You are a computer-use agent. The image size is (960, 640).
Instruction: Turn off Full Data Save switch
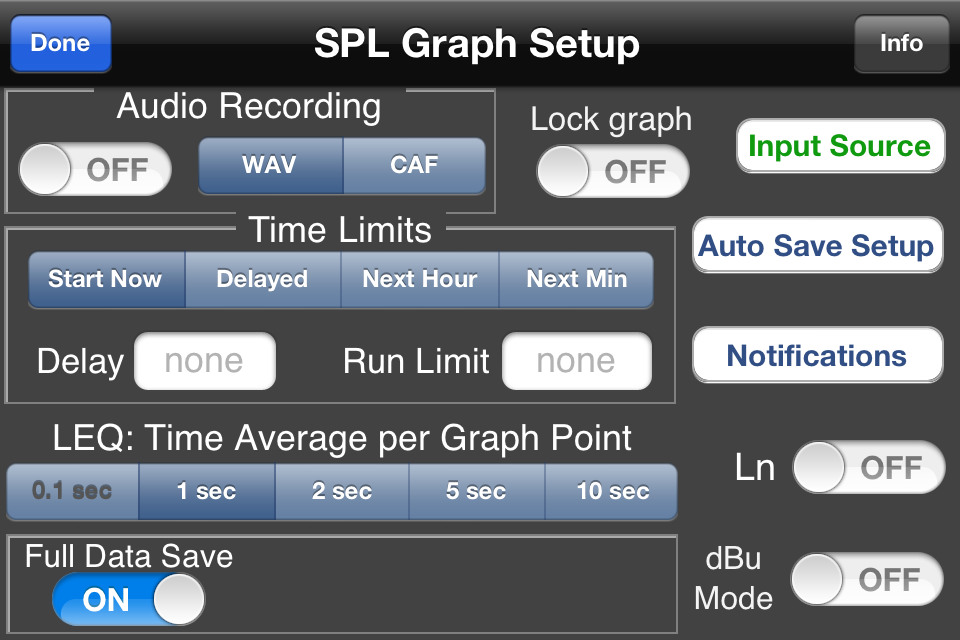tap(129, 599)
